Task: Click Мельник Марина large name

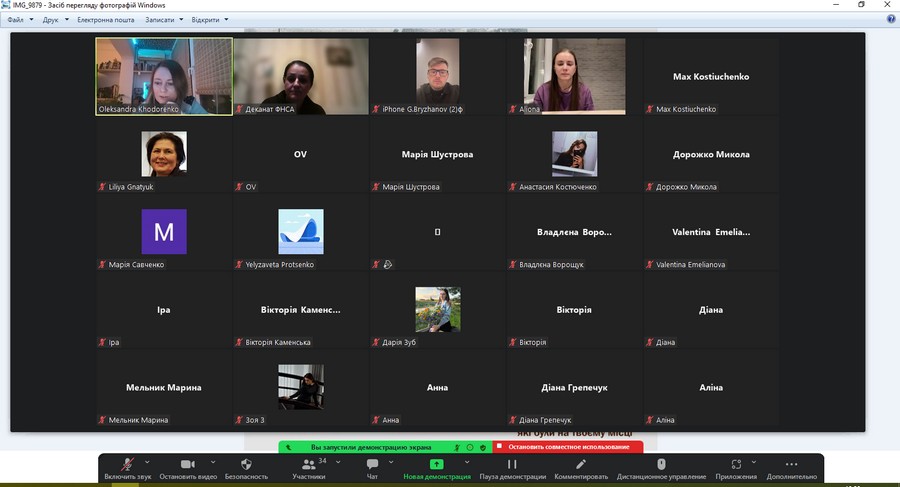Action: tap(164, 388)
